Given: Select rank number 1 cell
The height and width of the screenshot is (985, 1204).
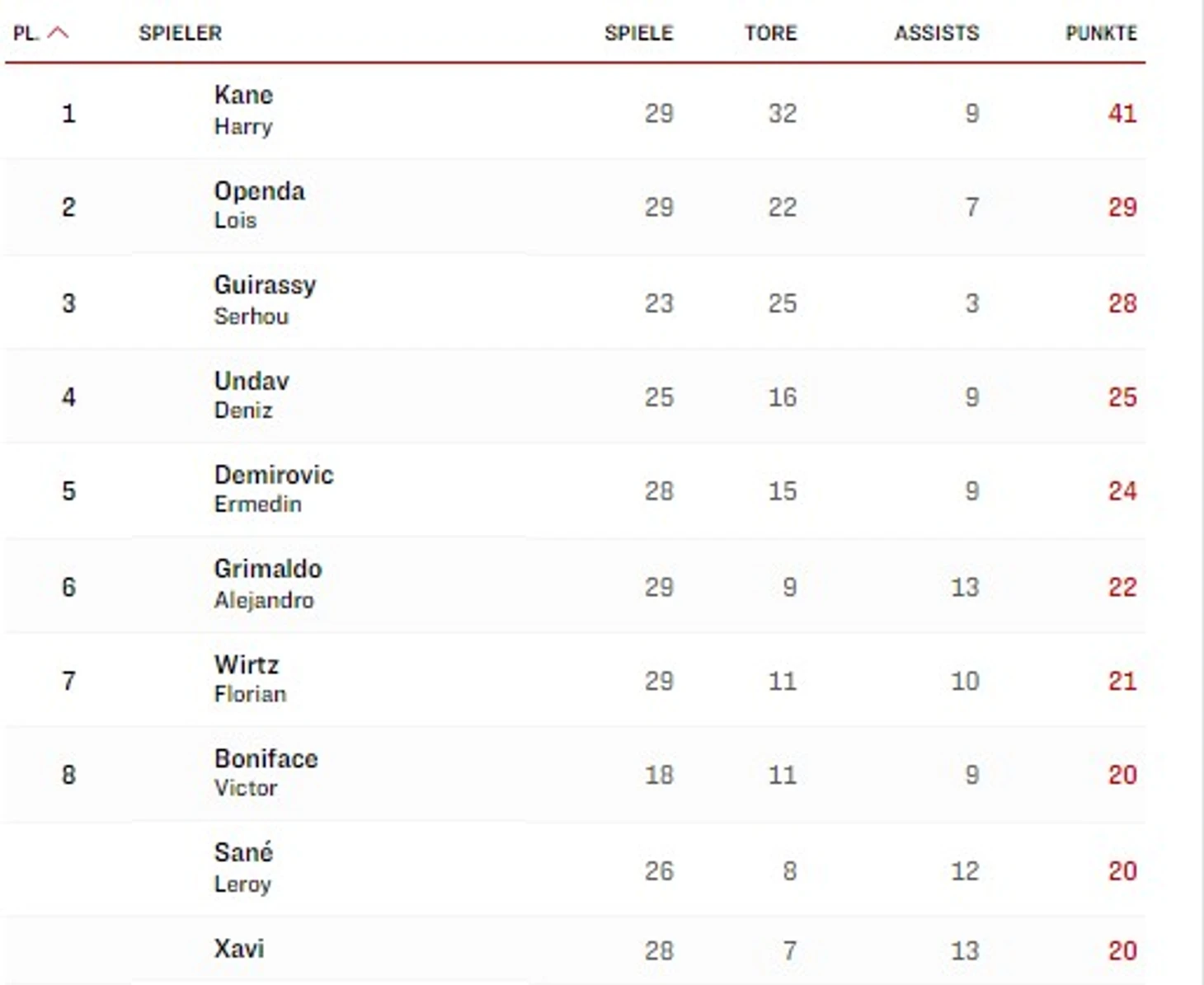Looking at the screenshot, I should (x=68, y=113).
